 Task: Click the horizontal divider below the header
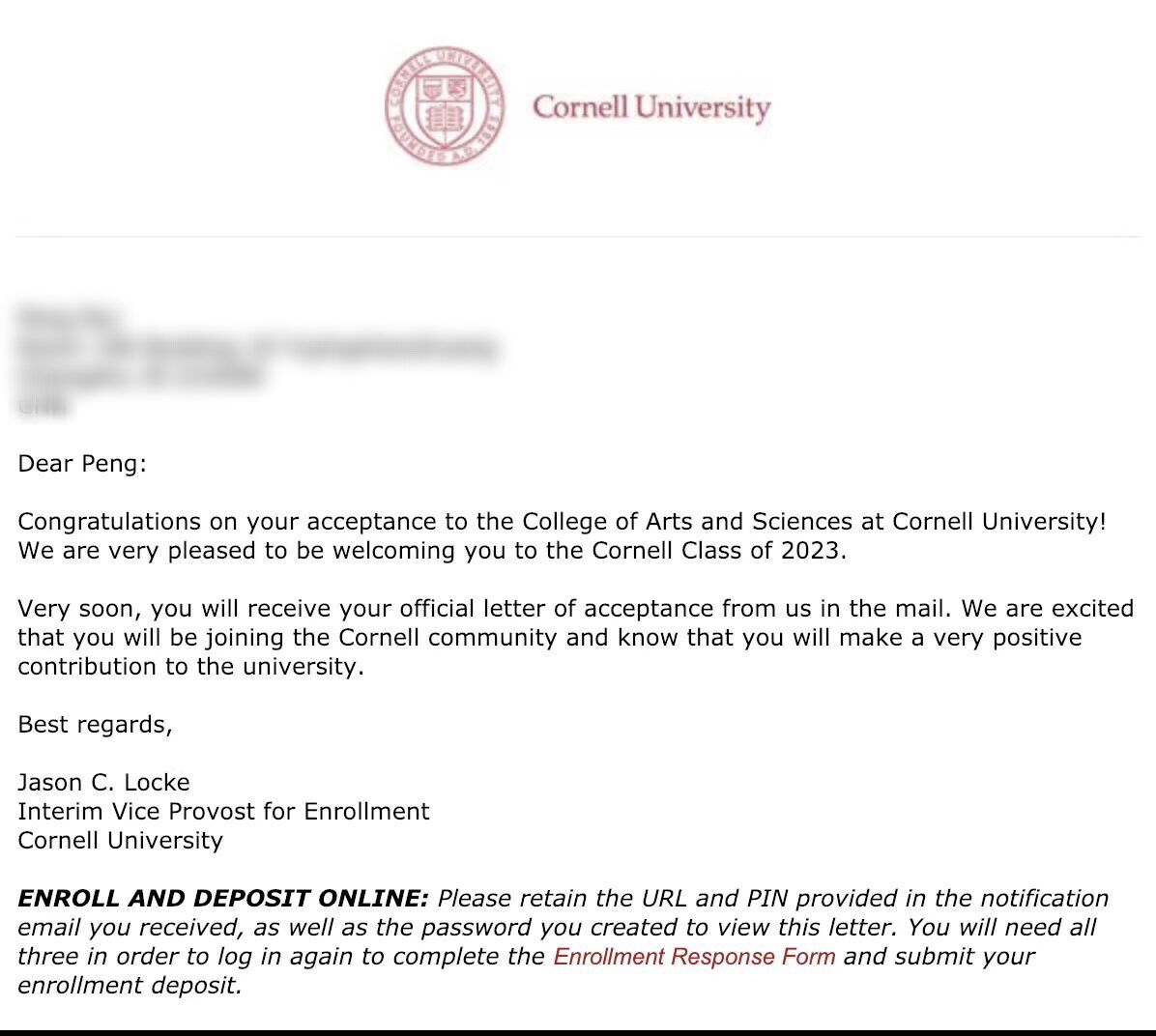tap(578, 236)
